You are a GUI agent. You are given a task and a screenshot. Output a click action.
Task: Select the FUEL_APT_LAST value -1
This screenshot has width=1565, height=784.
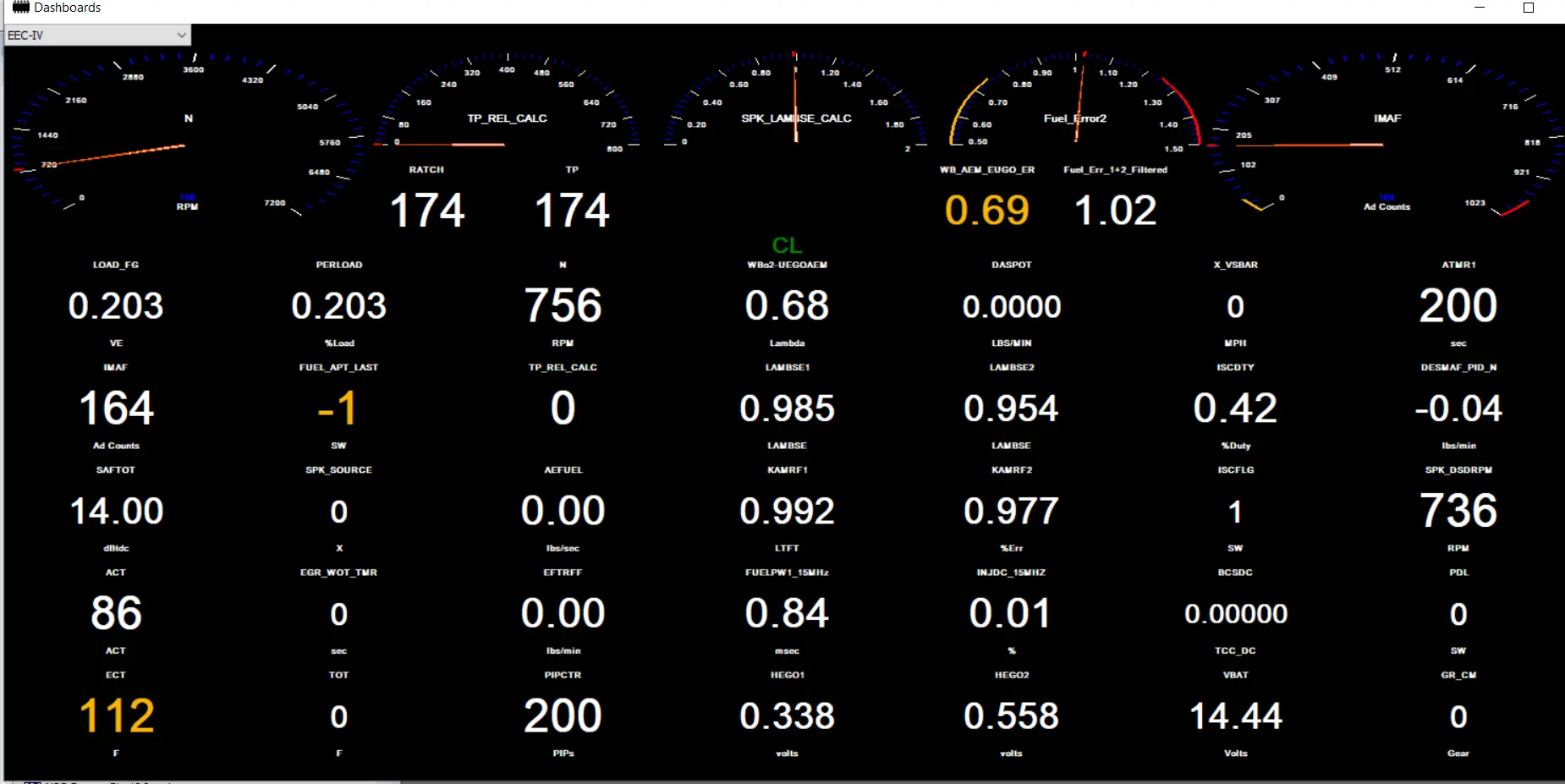pos(338,408)
